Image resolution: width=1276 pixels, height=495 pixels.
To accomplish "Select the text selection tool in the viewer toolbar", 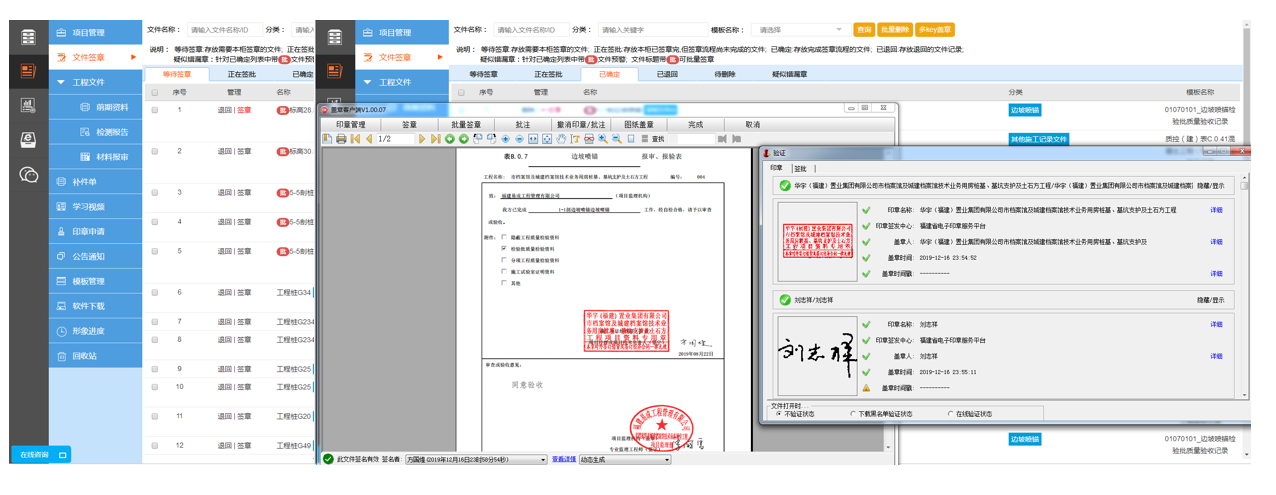I will [575, 139].
